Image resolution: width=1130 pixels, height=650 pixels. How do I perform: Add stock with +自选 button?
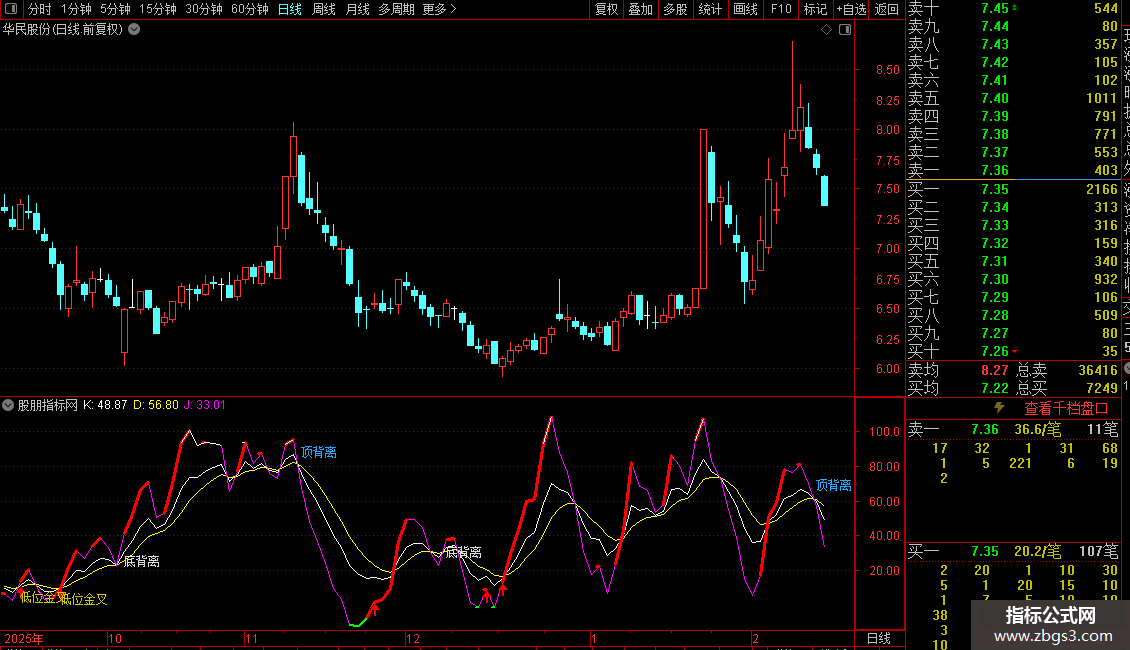851,9
